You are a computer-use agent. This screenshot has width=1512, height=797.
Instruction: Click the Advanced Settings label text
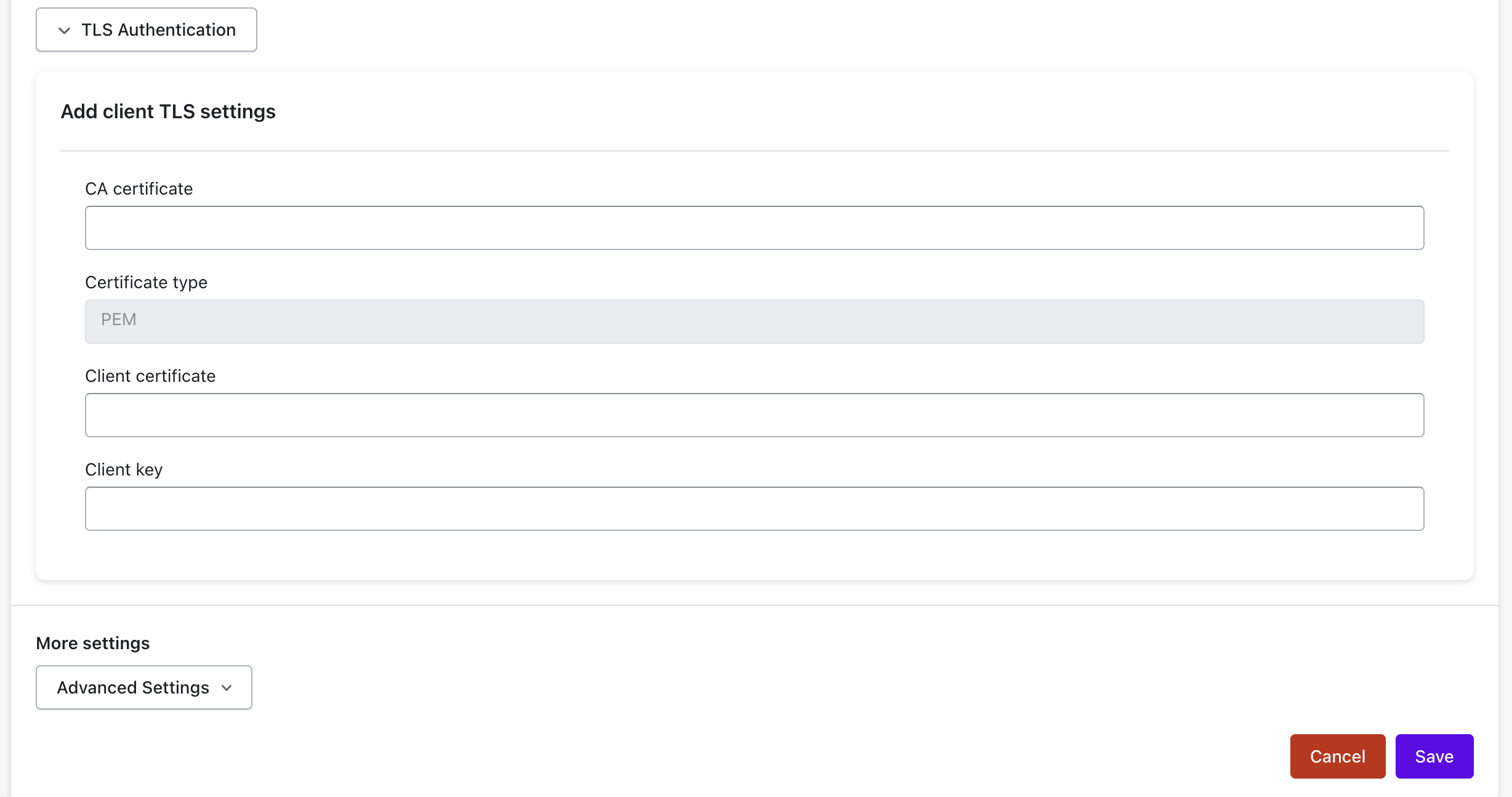point(133,687)
